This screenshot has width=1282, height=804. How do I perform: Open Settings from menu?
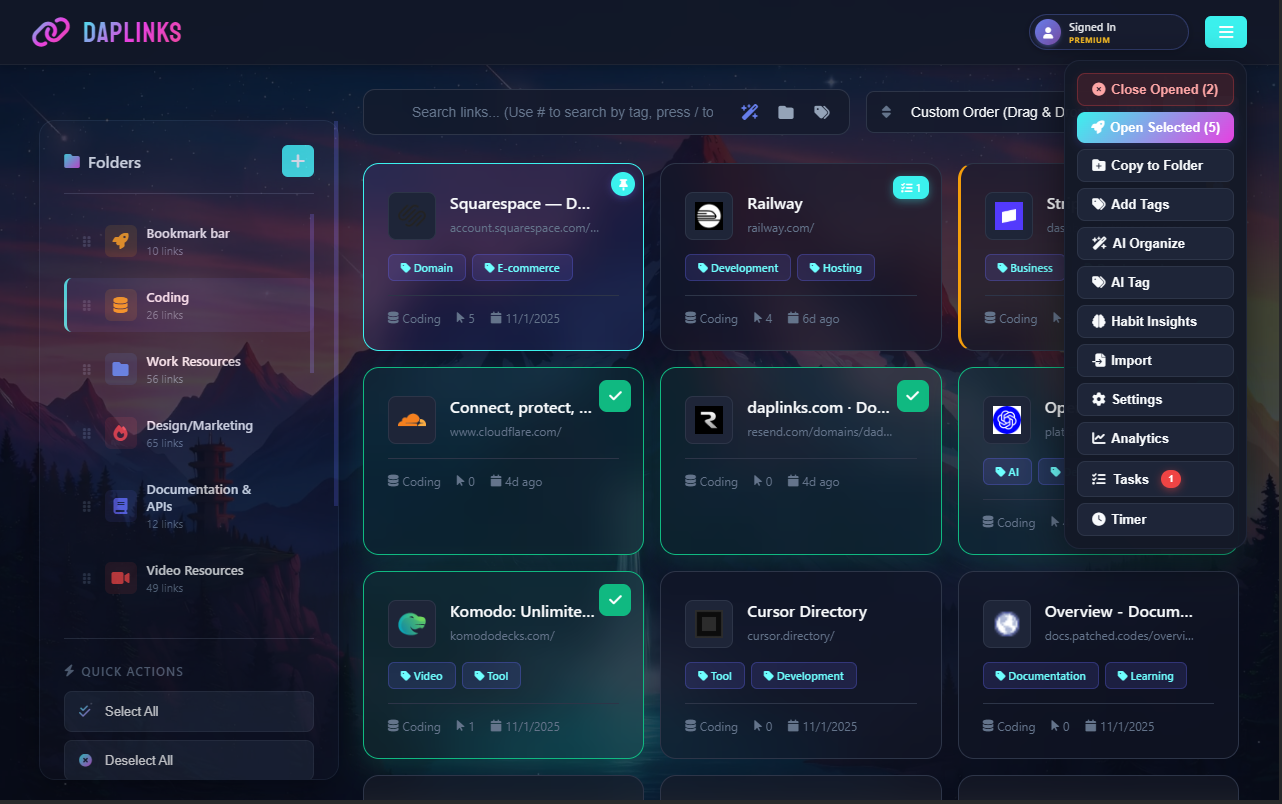click(x=1155, y=399)
